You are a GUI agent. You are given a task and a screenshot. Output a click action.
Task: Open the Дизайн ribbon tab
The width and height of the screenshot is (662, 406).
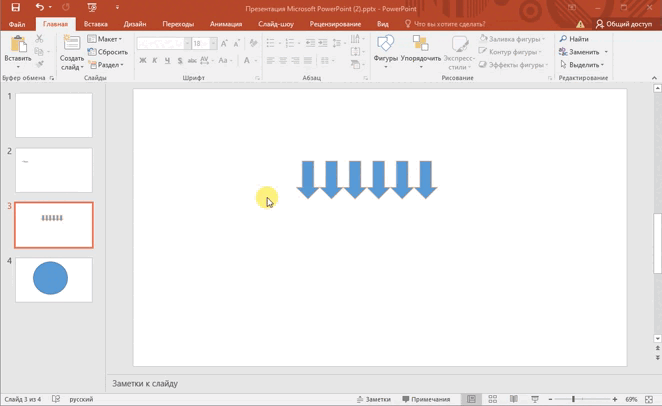(x=135, y=24)
